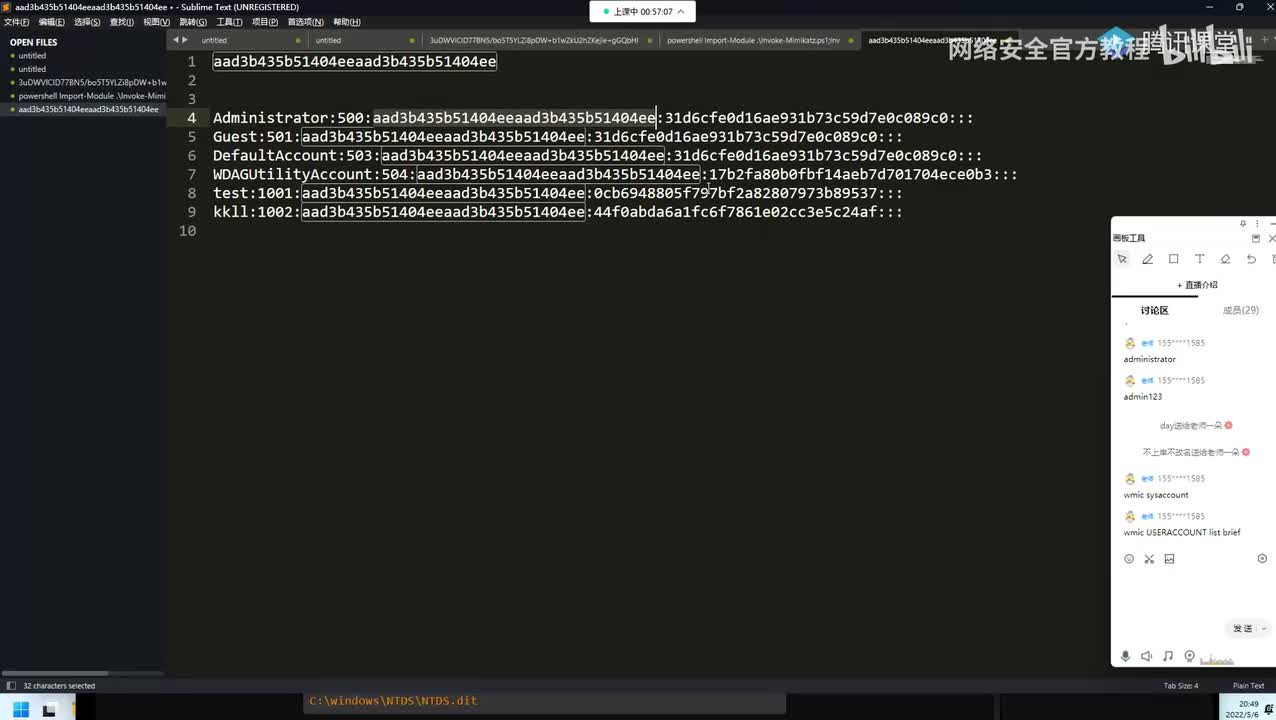Open the 帮助(H) menu
Viewport: 1276px width, 720px height.
point(347,22)
